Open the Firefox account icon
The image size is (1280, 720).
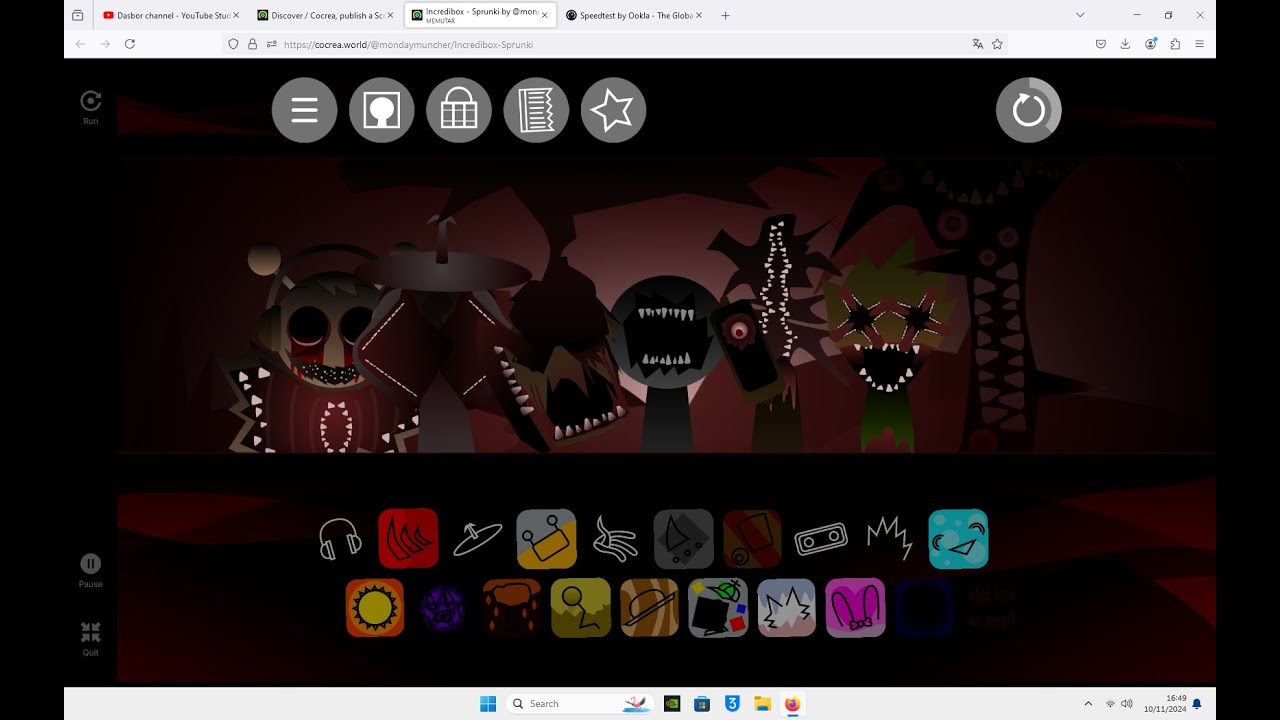pos(1150,44)
